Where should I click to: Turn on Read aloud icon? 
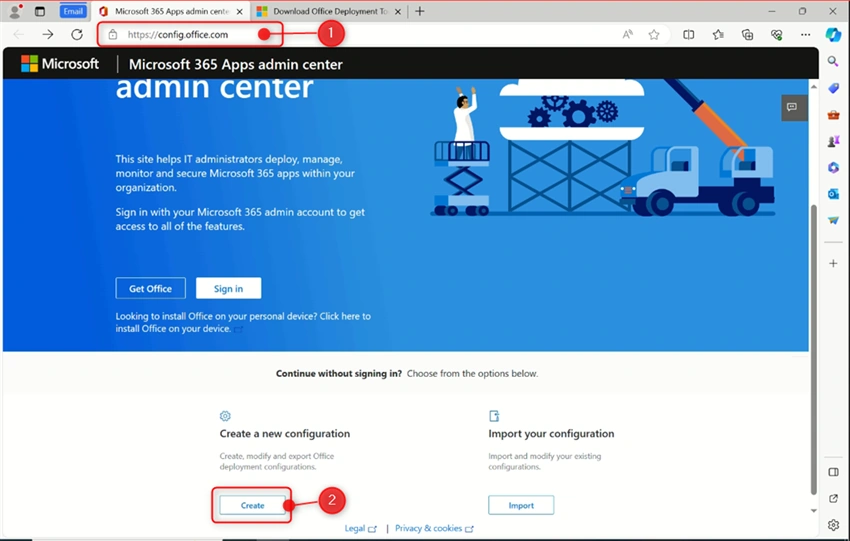627,35
